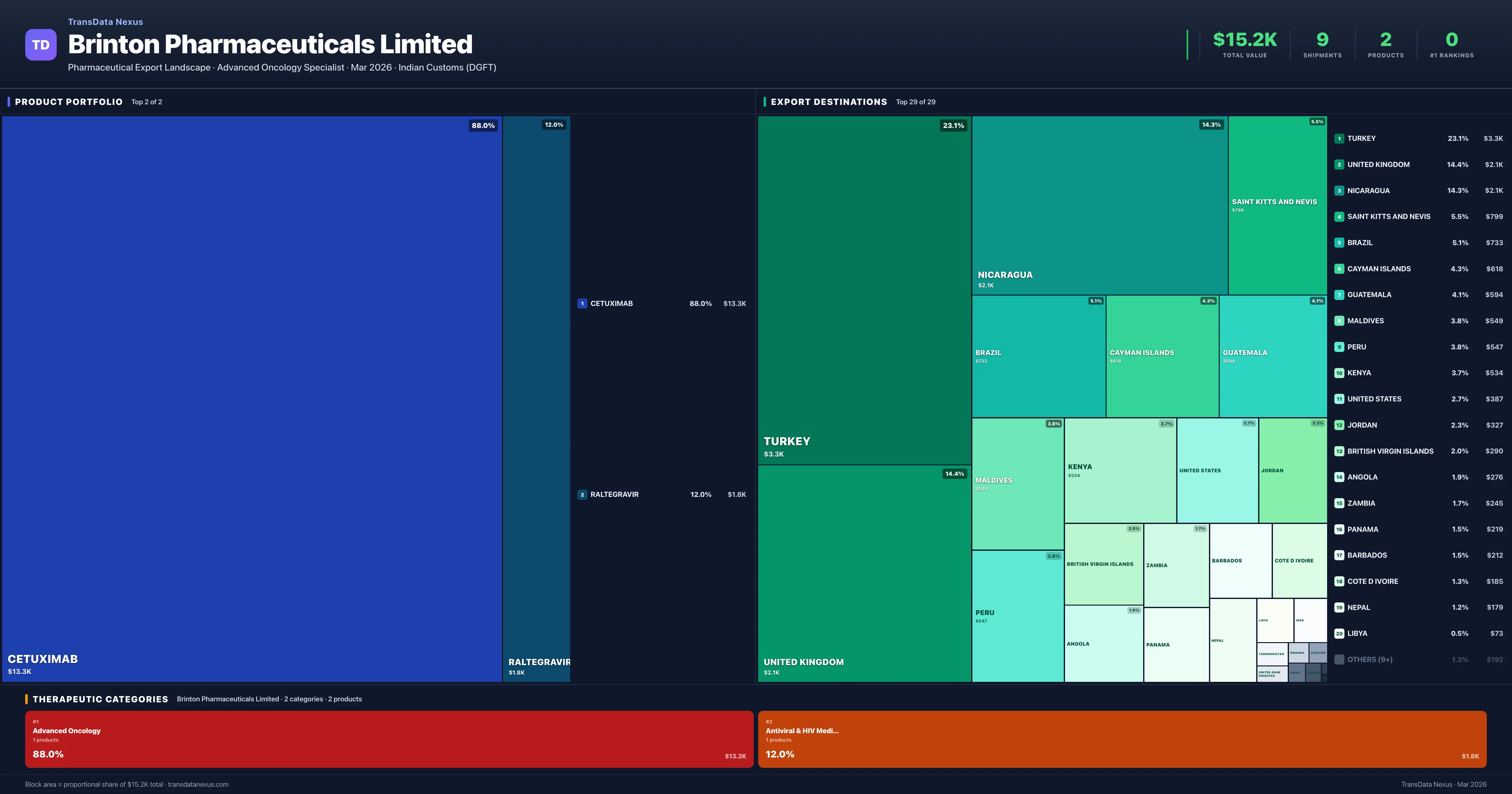
Task: Click the numbered badge beside CETUXIMAB
Action: coord(582,304)
